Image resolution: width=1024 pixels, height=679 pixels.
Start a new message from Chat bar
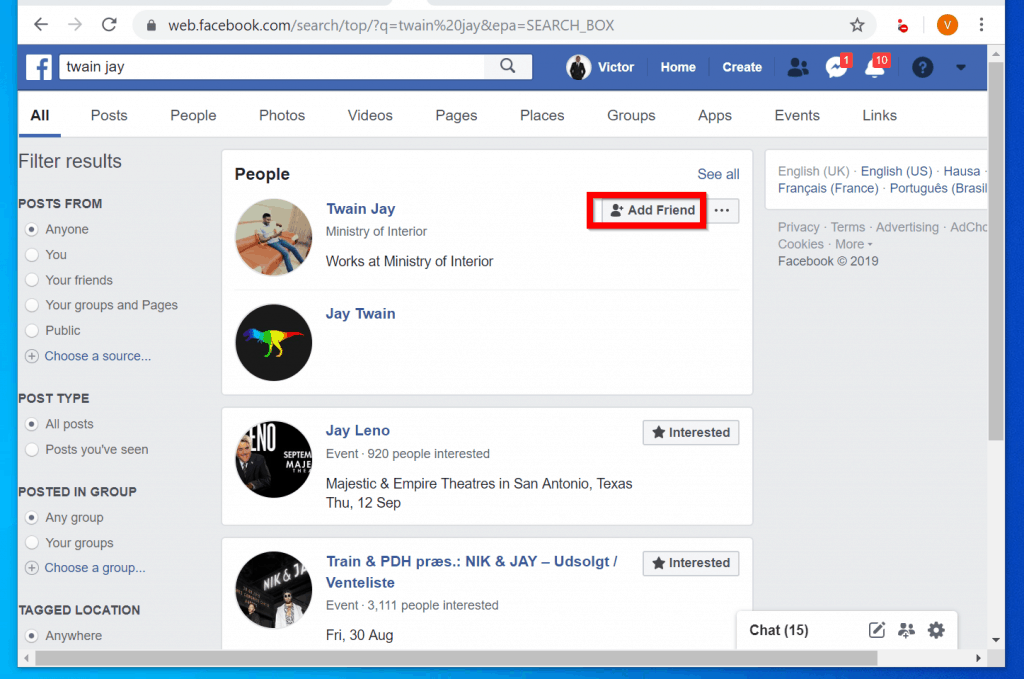[876, 630]
